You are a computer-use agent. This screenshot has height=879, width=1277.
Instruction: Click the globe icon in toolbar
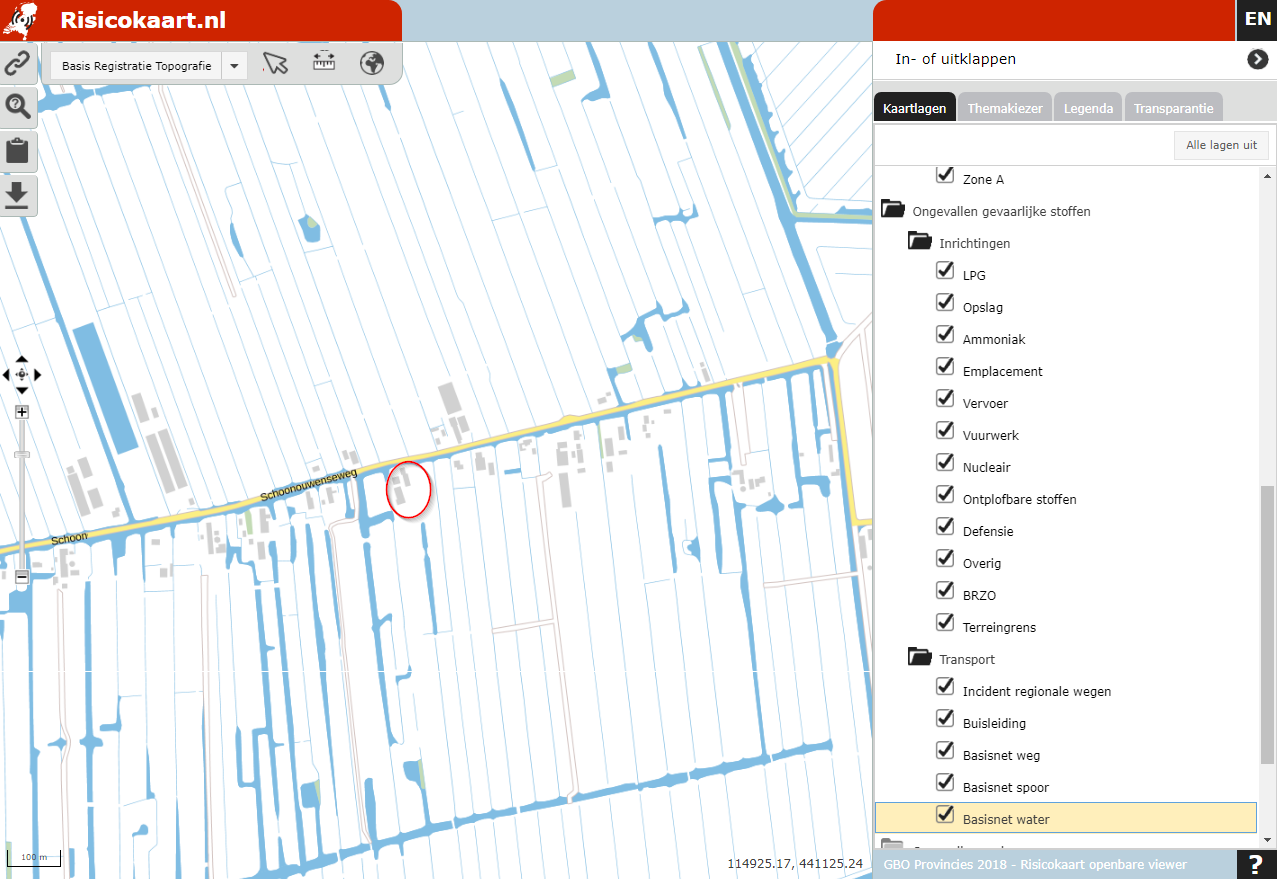click(x=373, y=64)
